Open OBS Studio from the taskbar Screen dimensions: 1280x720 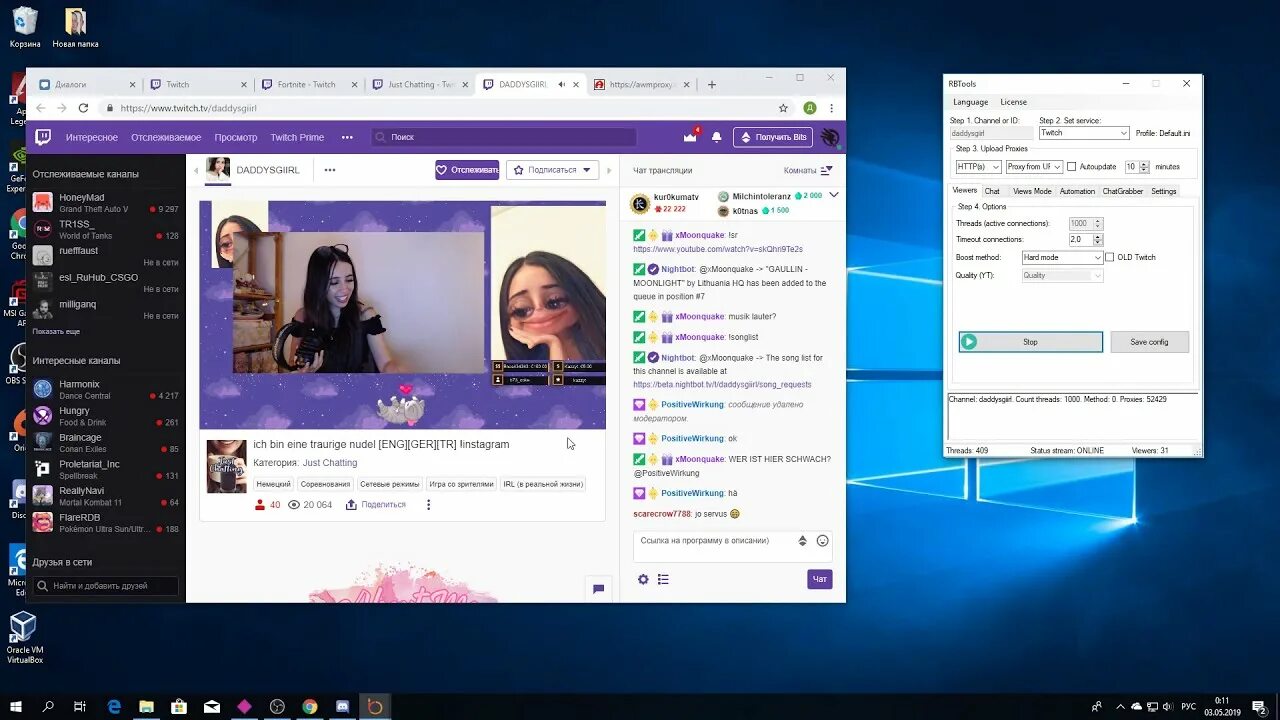pyautogui.click(x=277, y=706)
